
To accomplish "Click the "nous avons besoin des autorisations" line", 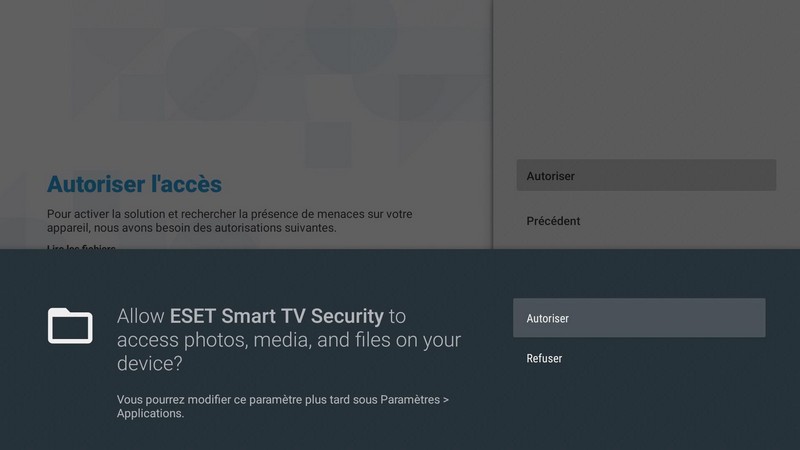I will [191, 228].
